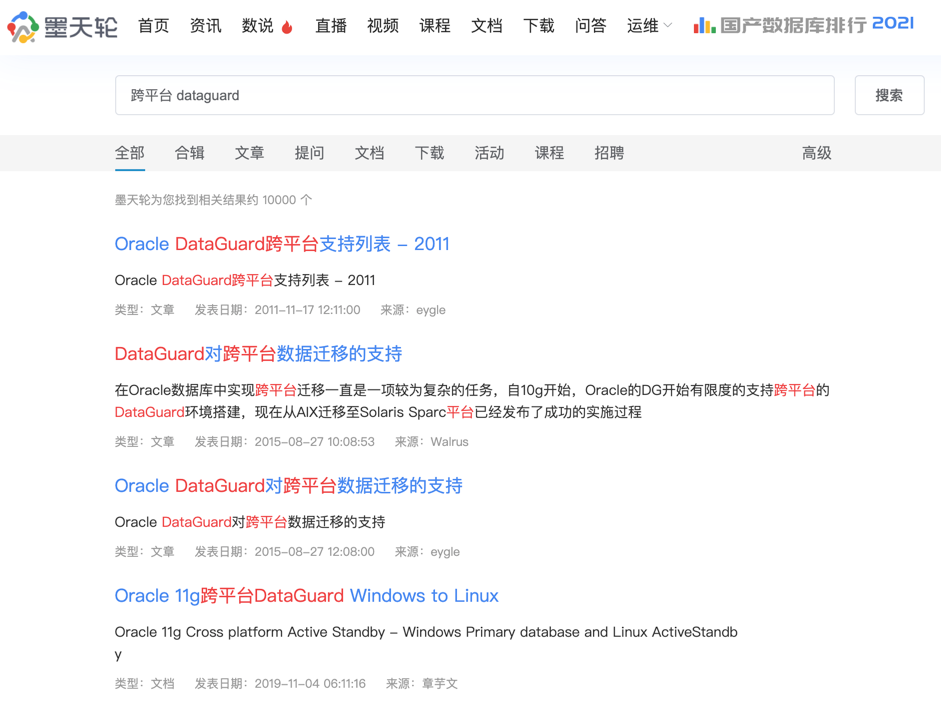Click source text 来源: 章芋文
This screenshot has height=702, width=941.
pos(422,684)
